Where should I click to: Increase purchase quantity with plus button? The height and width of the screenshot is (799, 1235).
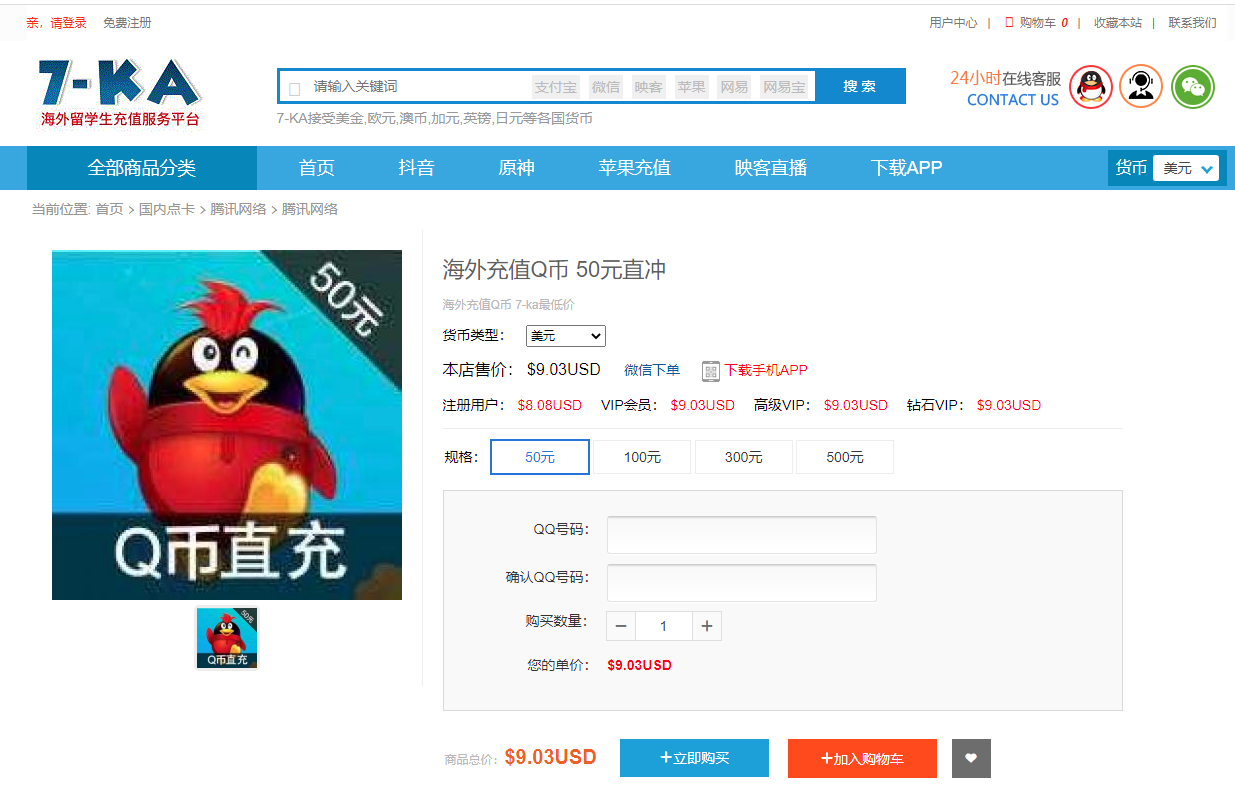click(x=707, y=626)
